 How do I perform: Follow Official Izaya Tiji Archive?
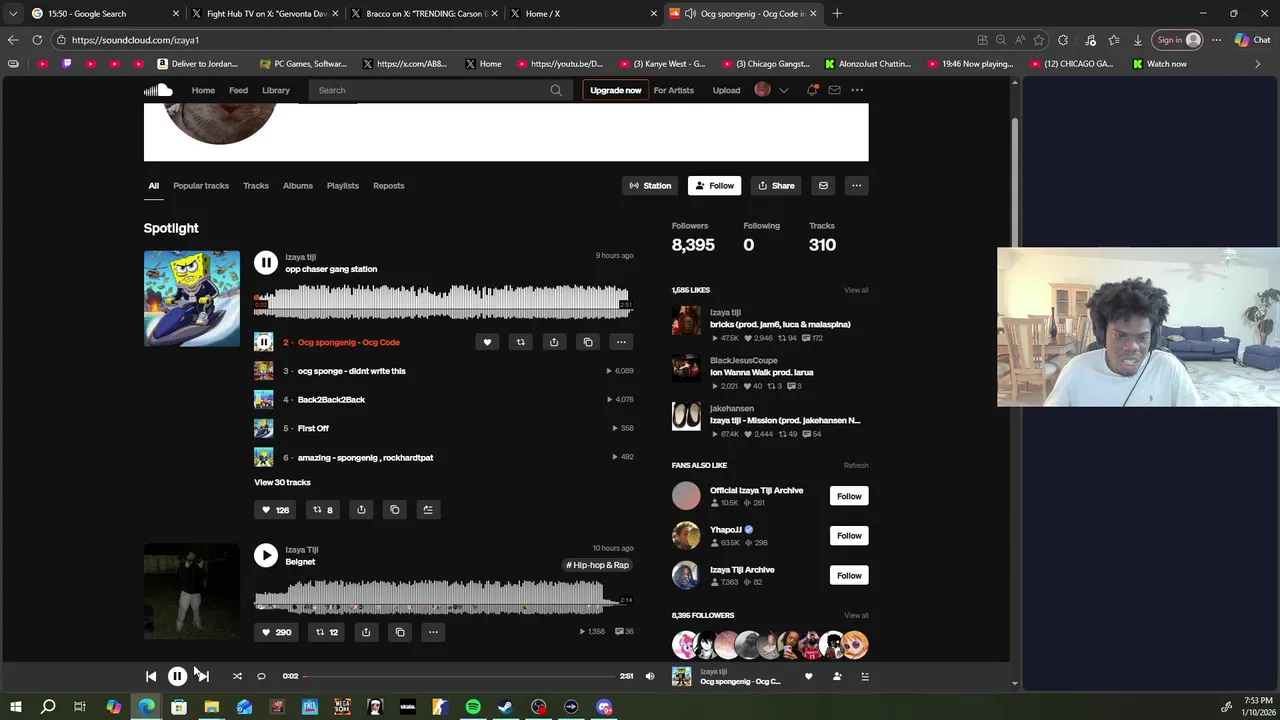coord(849,496)
